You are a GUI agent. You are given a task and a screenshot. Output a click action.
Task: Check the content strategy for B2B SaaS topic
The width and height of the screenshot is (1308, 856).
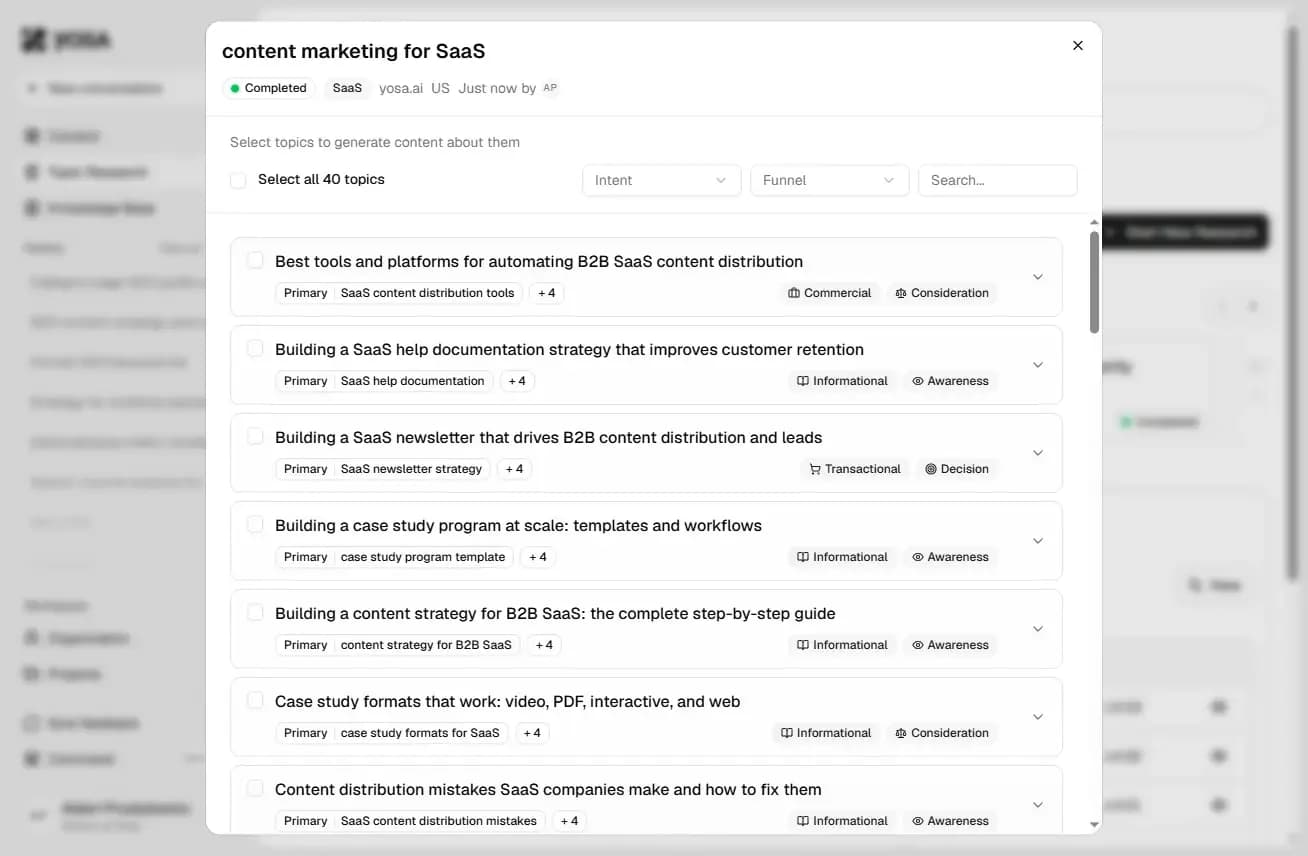(x=255, y=612)
